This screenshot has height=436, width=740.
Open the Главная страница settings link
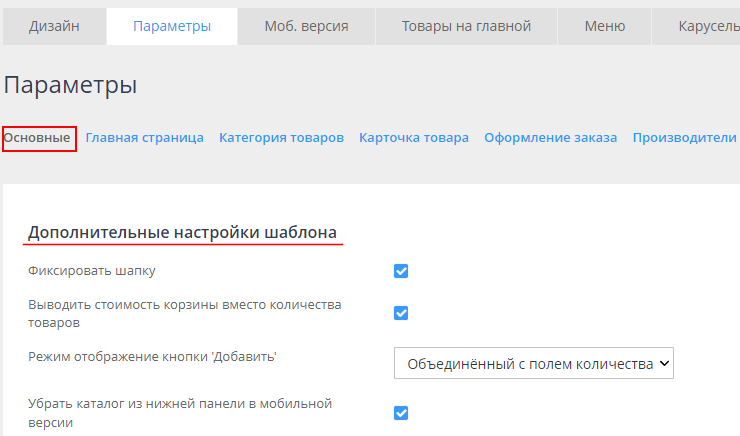point(145,138)
